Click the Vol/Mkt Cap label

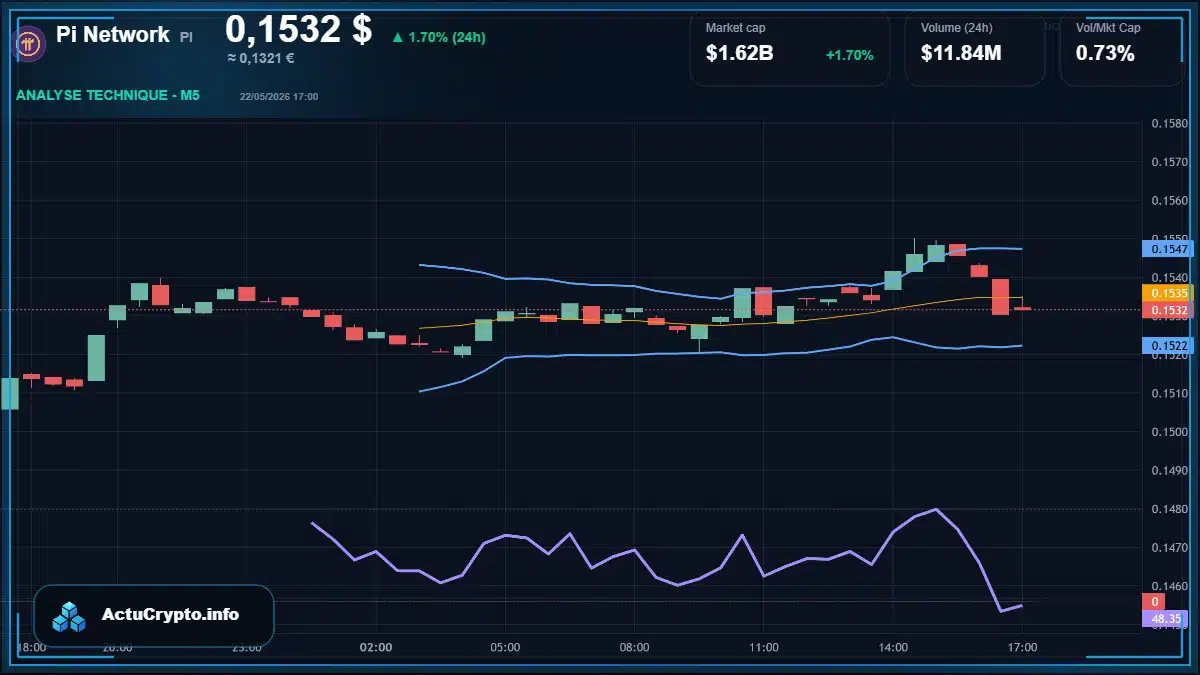click(1108, 28)
